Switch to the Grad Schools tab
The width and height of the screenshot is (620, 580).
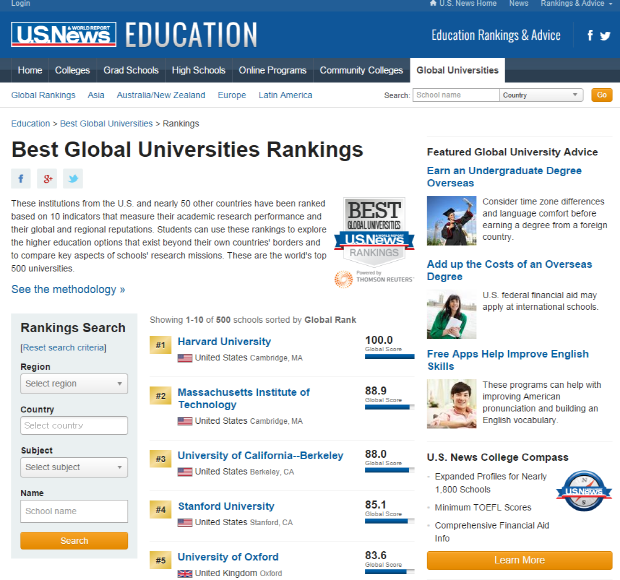(x=130, y=70)
